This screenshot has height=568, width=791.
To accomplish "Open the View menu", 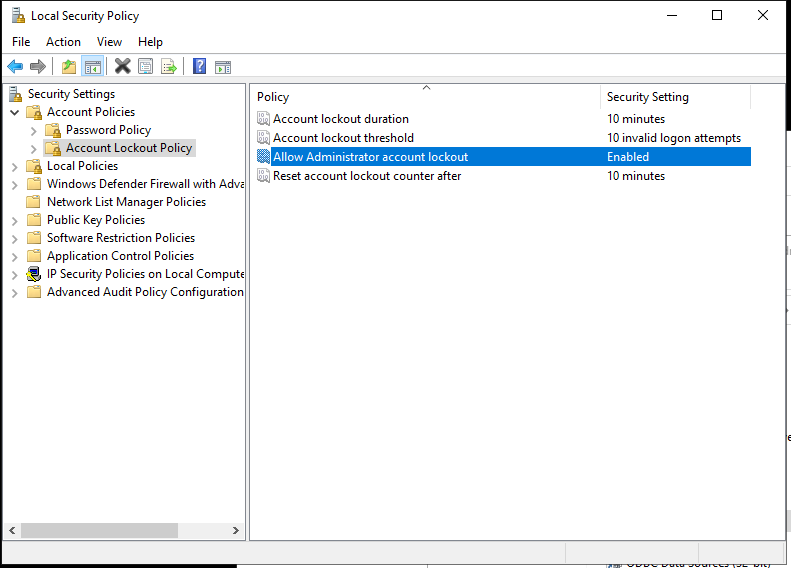I will [109, 41].
